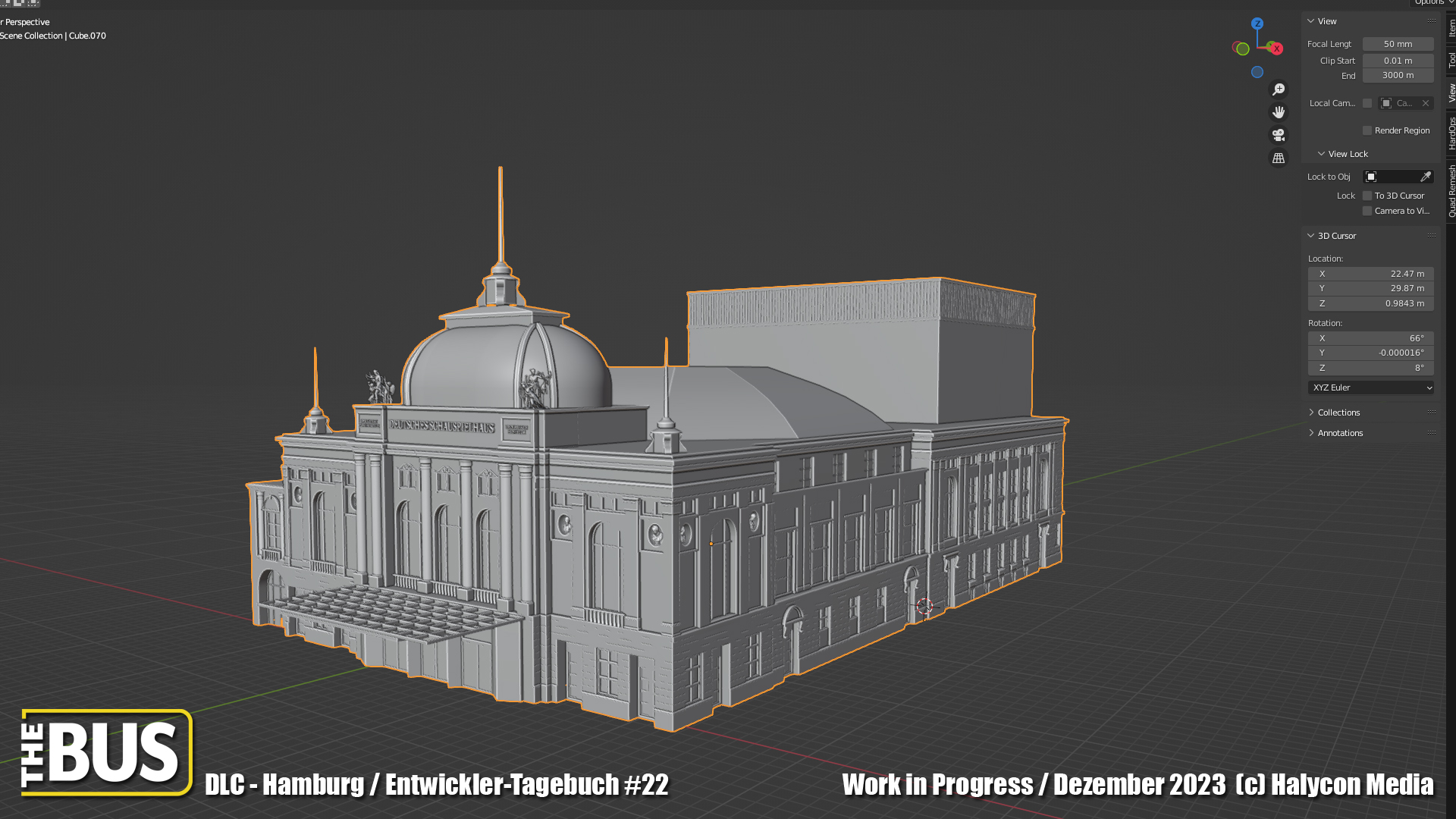This screenshot has height=819, width=1456.
Task: Enable the Camera to View checkbox
Action: pos(1367,211)
